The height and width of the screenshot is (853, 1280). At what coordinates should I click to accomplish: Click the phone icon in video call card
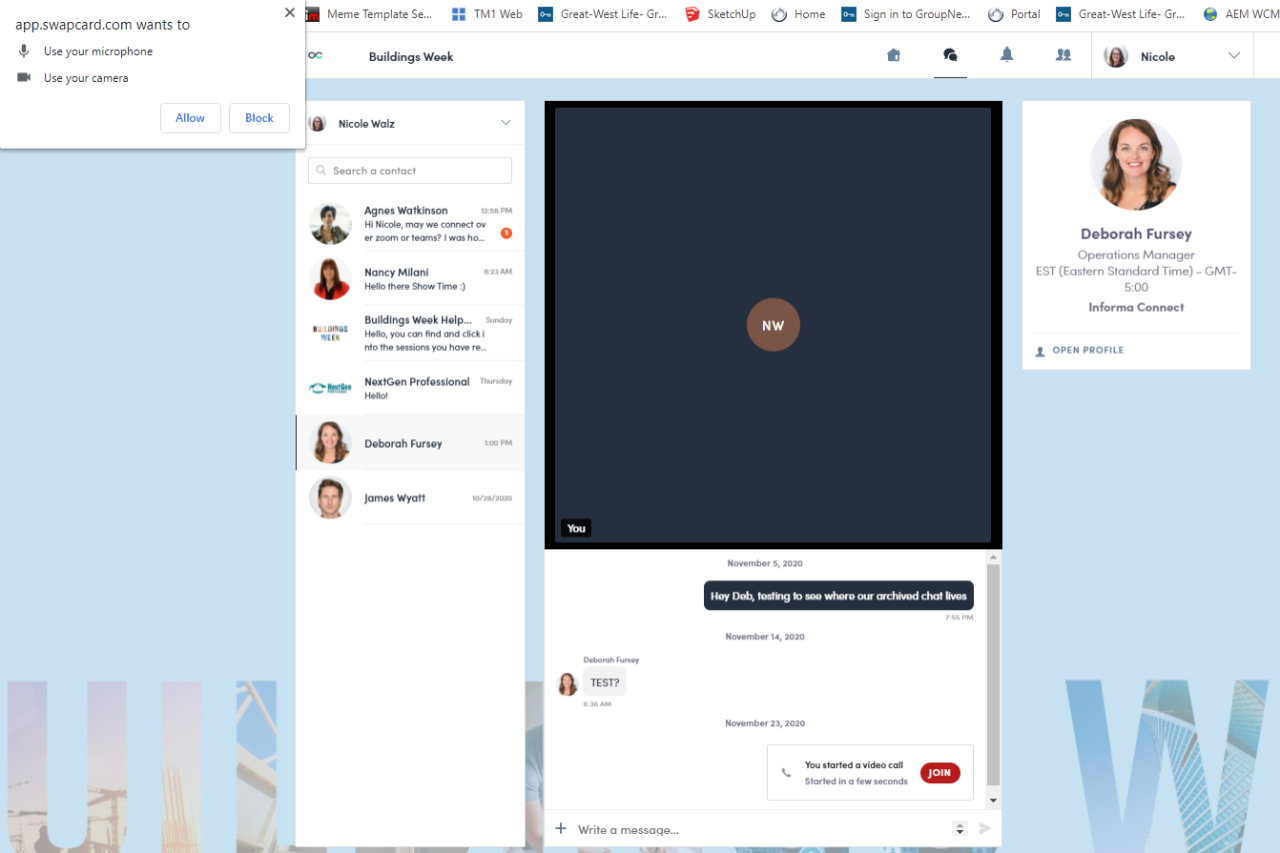(786, 773)
